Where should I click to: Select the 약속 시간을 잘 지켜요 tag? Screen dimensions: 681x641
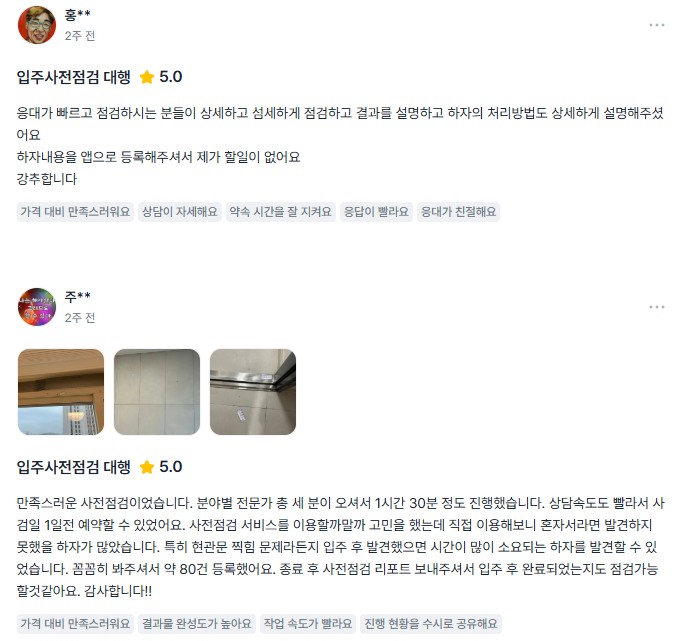(x=281, y=212)
